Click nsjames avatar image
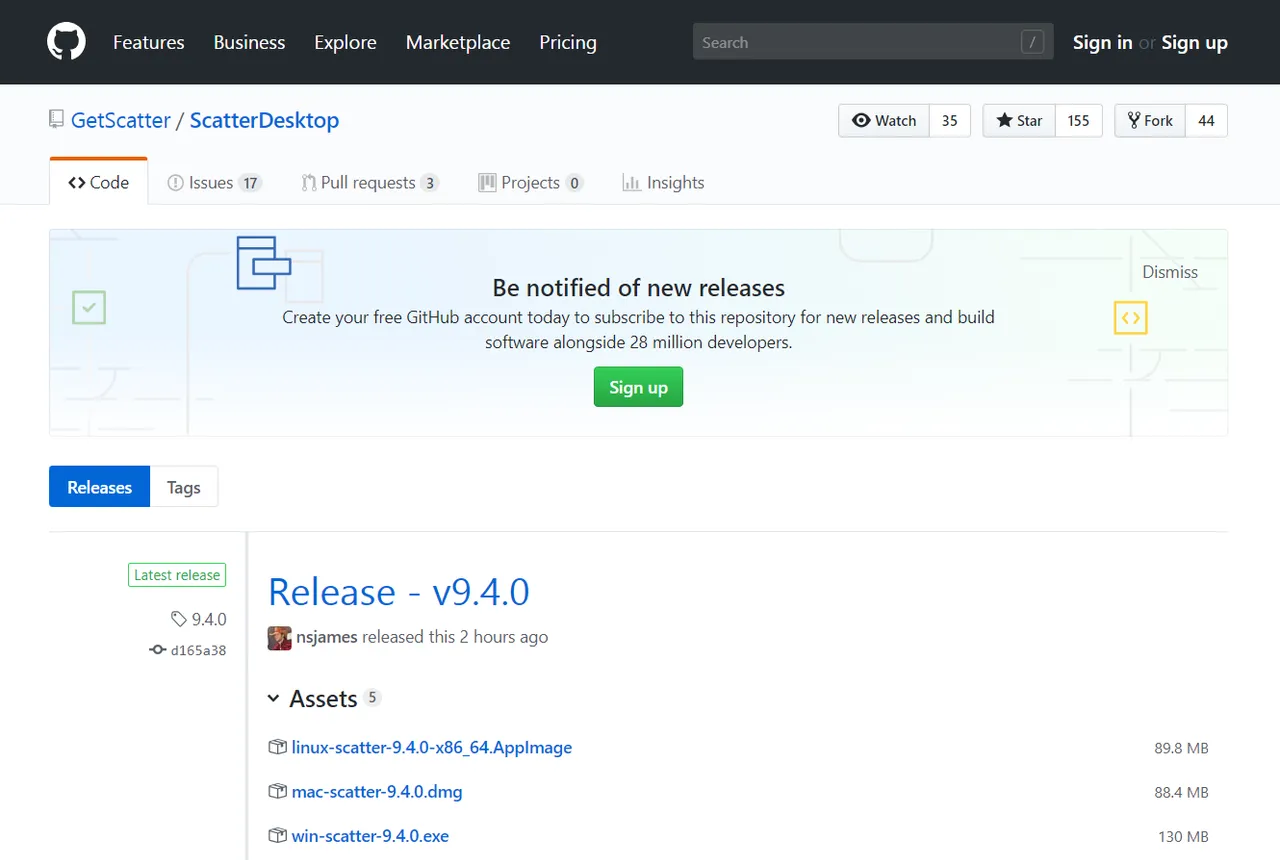The height and width of the screenshot is (860, 1280). pos(279,637)
